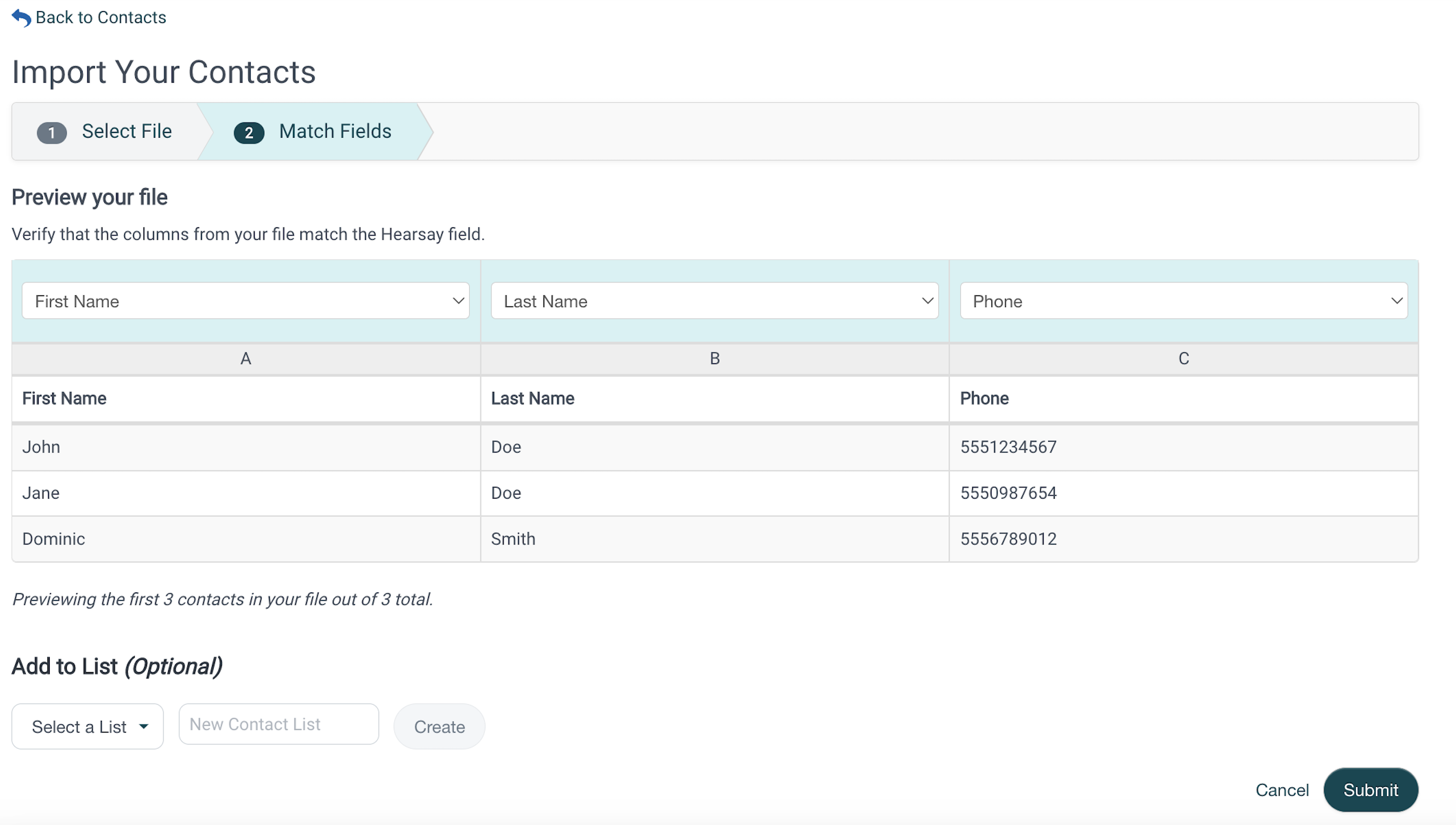Select the step 1 number badge
Screen dimensions: 1456x825
tap(52, 132)
